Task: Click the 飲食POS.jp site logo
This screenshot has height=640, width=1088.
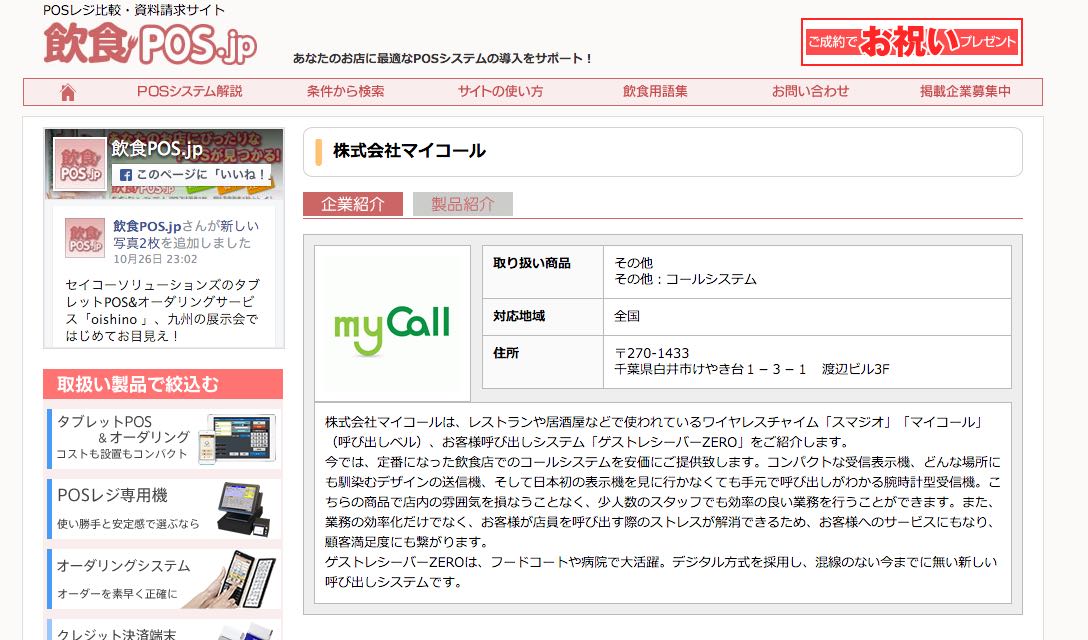Action: [x=150, y=43]
